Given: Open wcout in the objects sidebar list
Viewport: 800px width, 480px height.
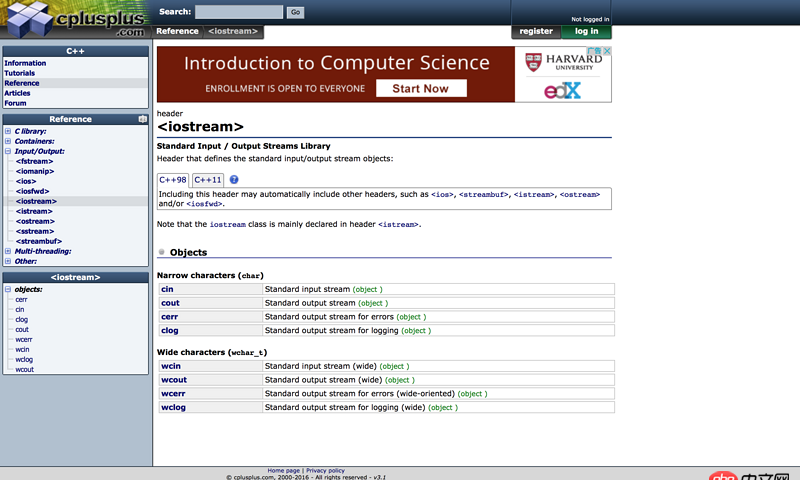Looking at the screenshot, I should [x=24, y=369].
